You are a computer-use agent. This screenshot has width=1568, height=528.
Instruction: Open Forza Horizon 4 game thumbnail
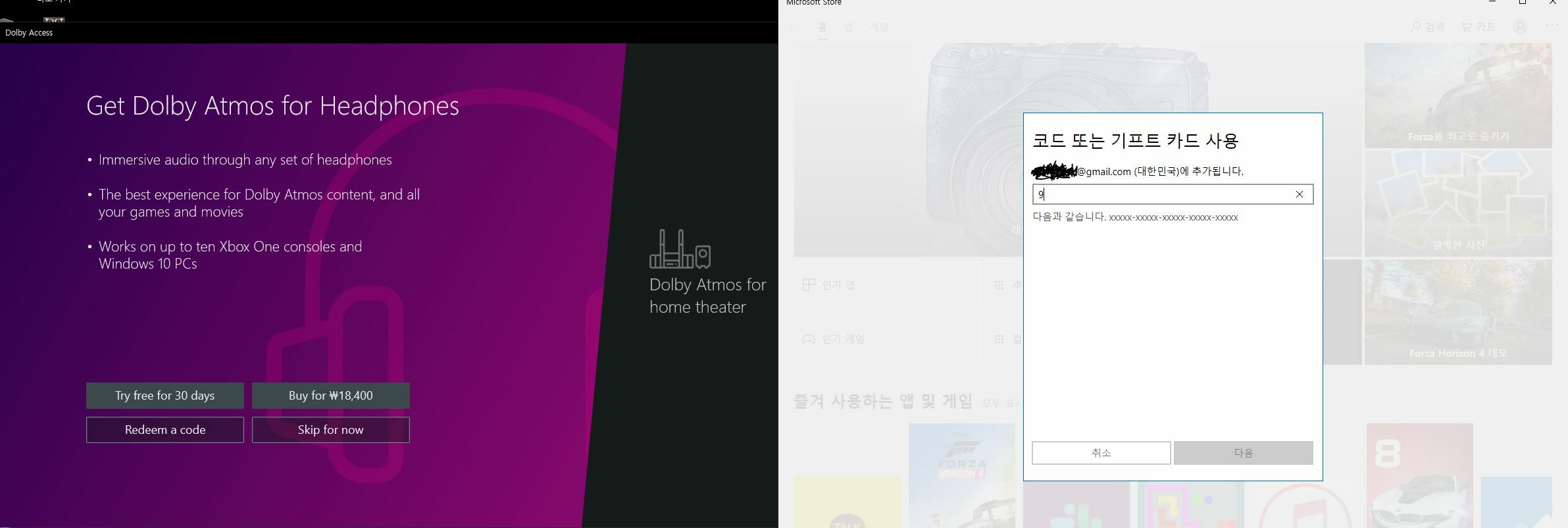click(x=962, y=475)
